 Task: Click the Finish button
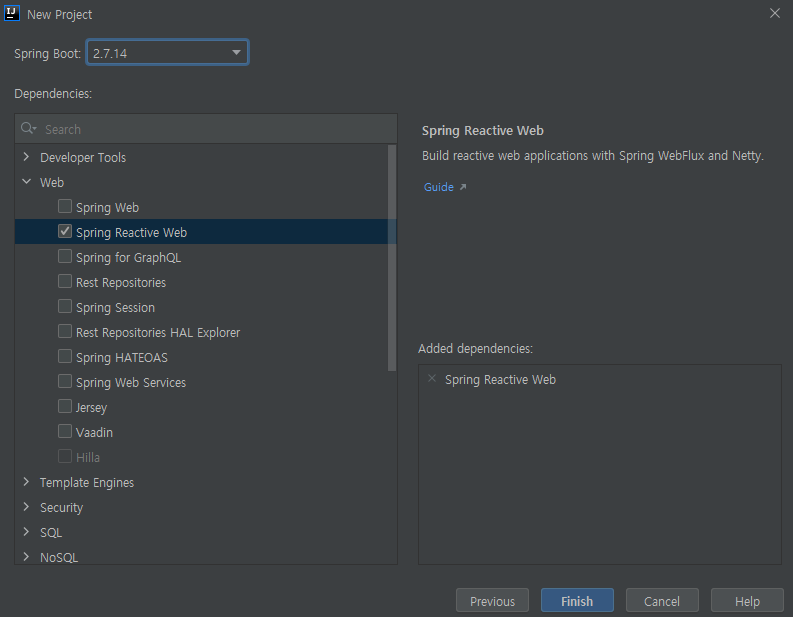pyautogui.click(x=577, y=601)
